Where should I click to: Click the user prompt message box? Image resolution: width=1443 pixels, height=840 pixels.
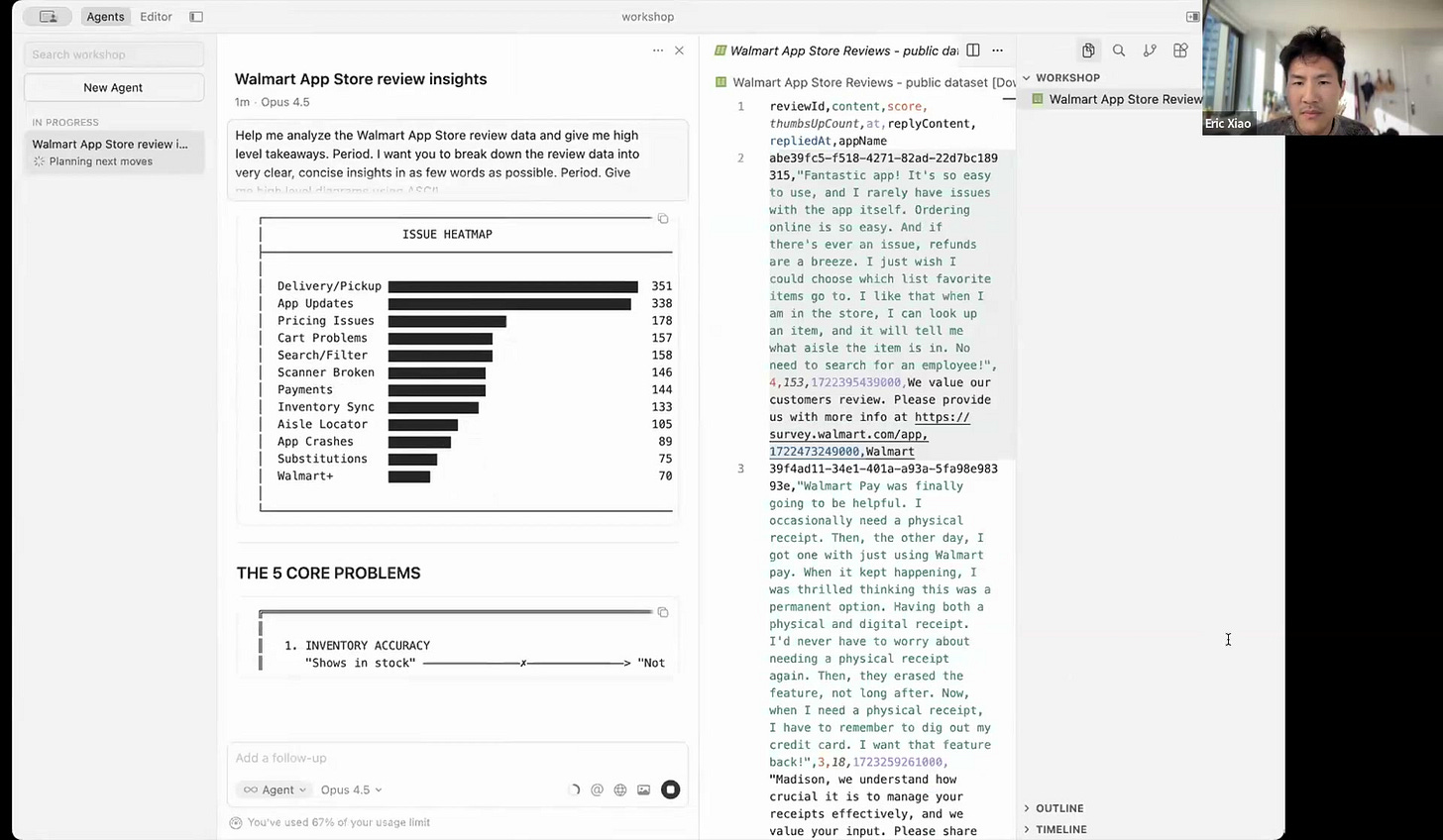pos(457,159)
